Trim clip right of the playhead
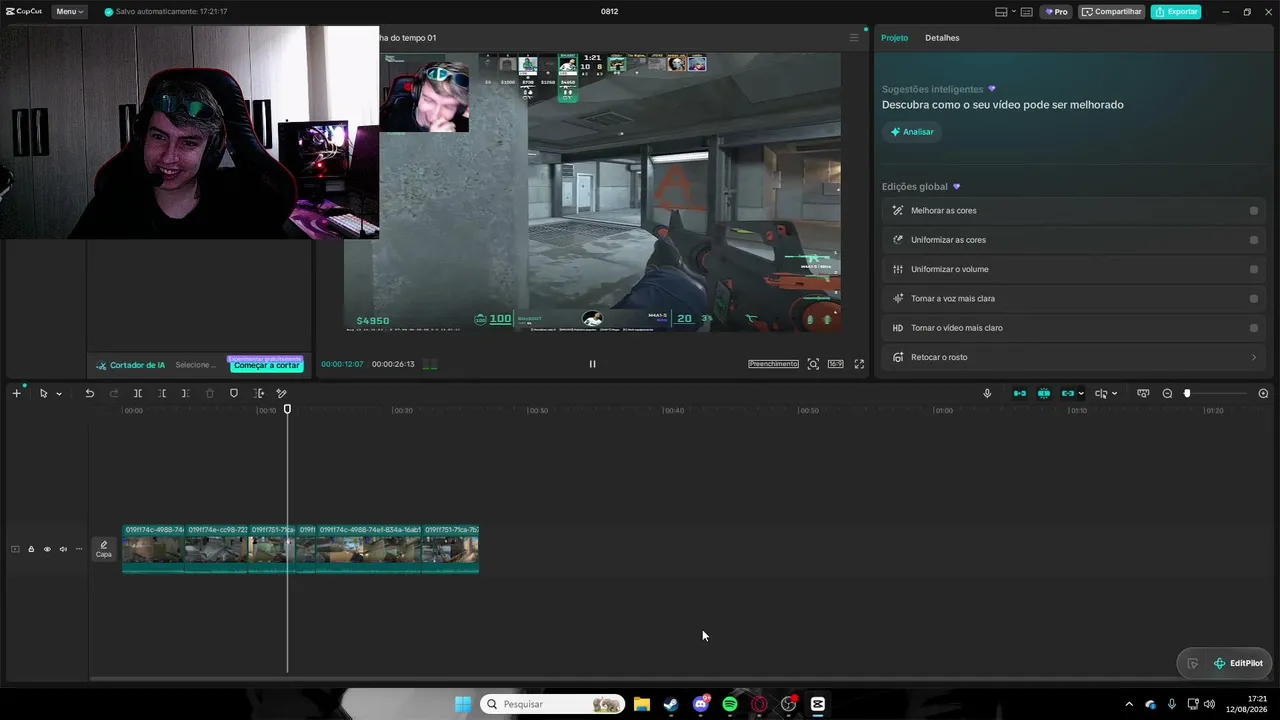The width and height of the screenshot is (1280, 720). point(185,393)
